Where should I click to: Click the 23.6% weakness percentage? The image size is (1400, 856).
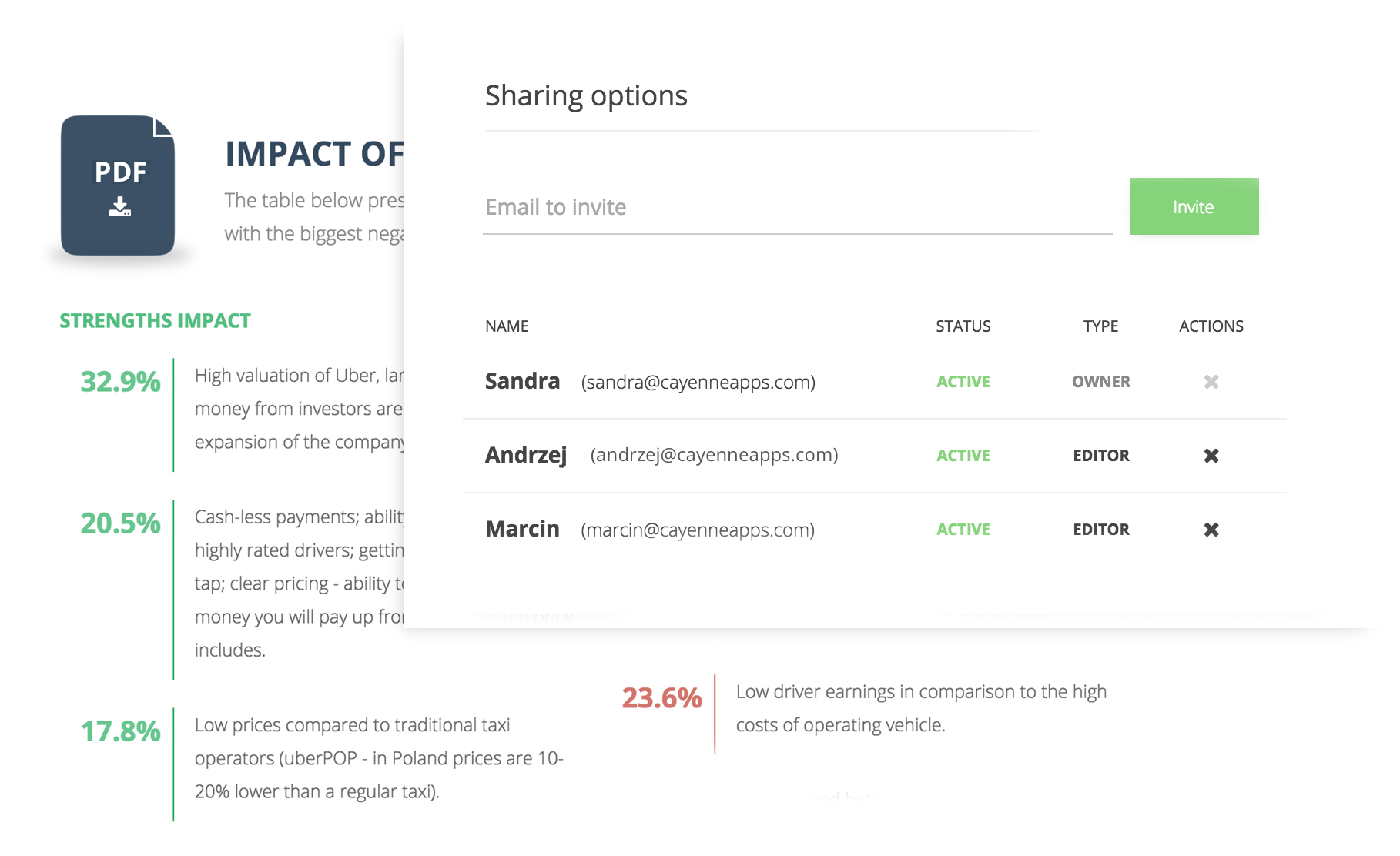(661, 698)
